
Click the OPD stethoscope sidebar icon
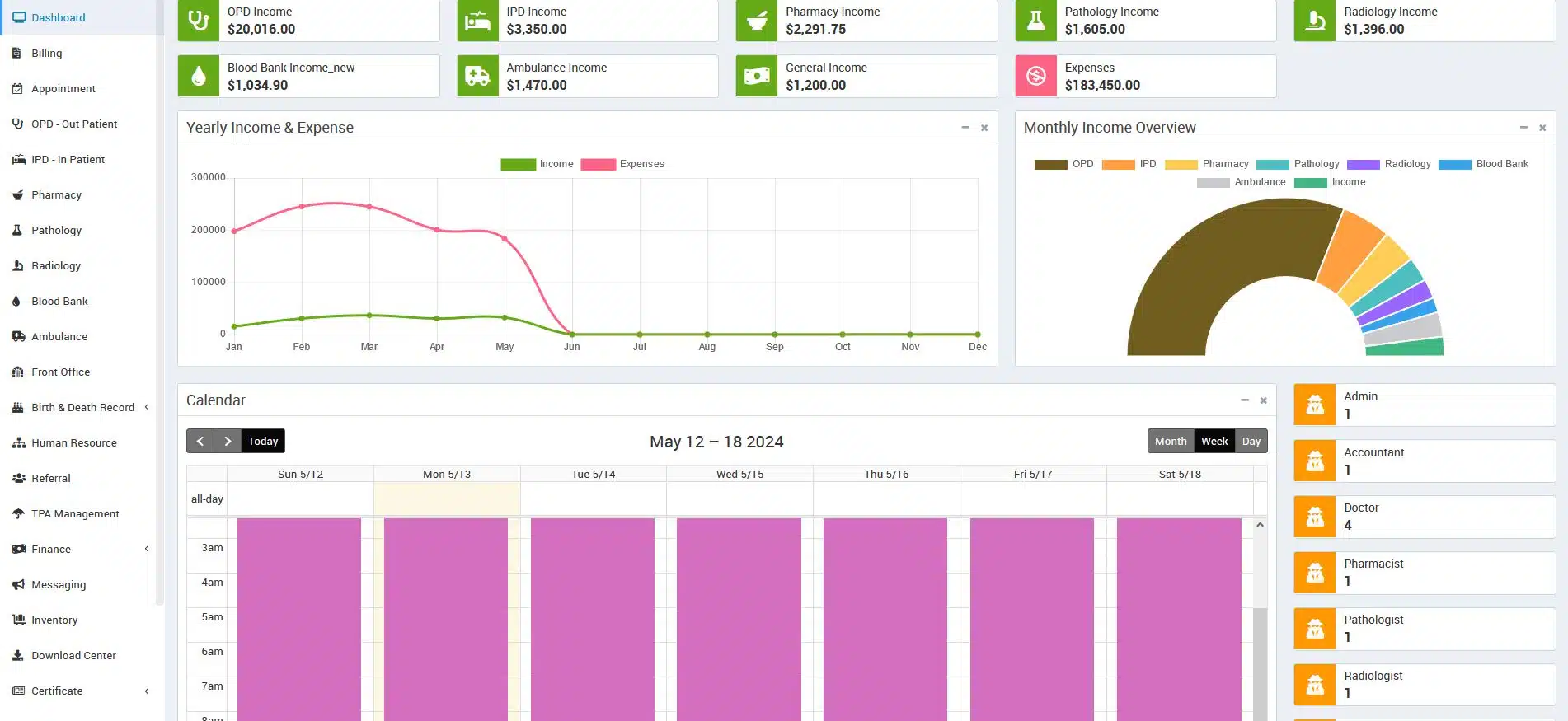pyautogui.click(x=17, y=124)
